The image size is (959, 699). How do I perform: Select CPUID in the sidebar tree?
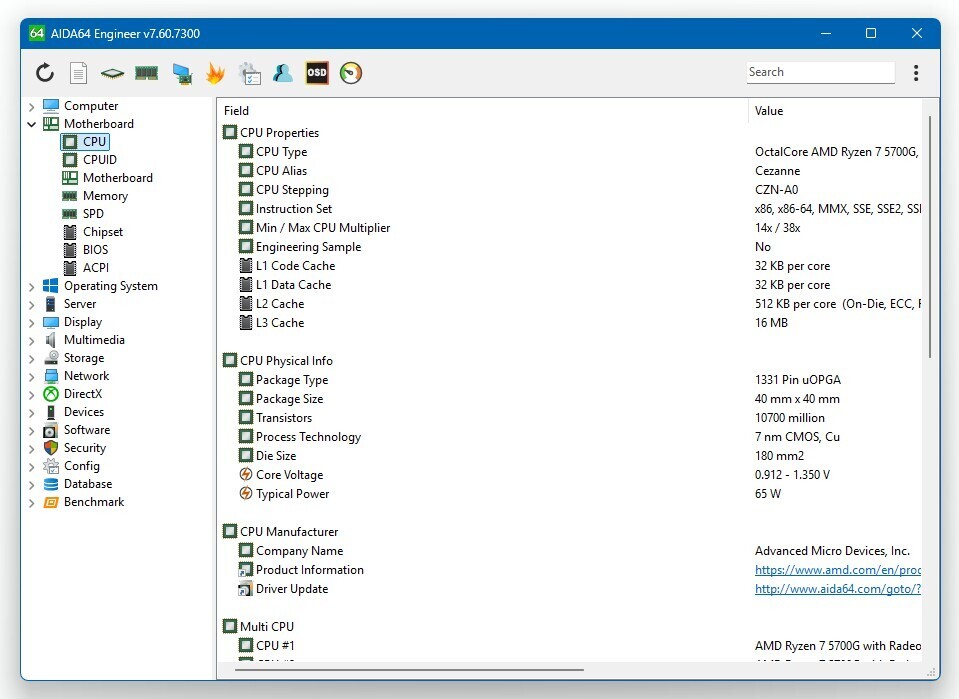99,160
